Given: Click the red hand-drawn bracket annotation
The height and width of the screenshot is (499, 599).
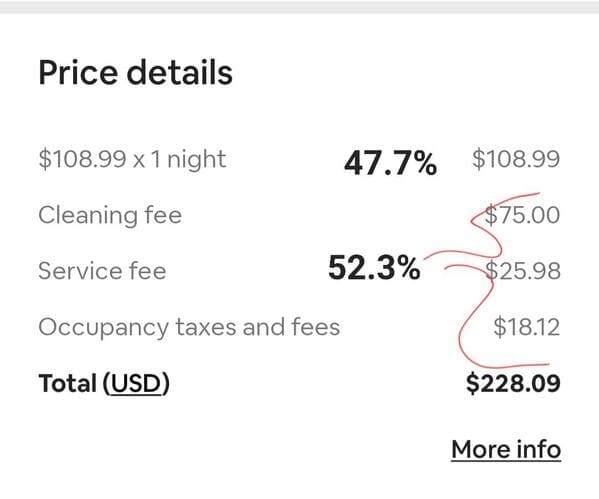Looking at the screenshot, I should click(489, 281).
